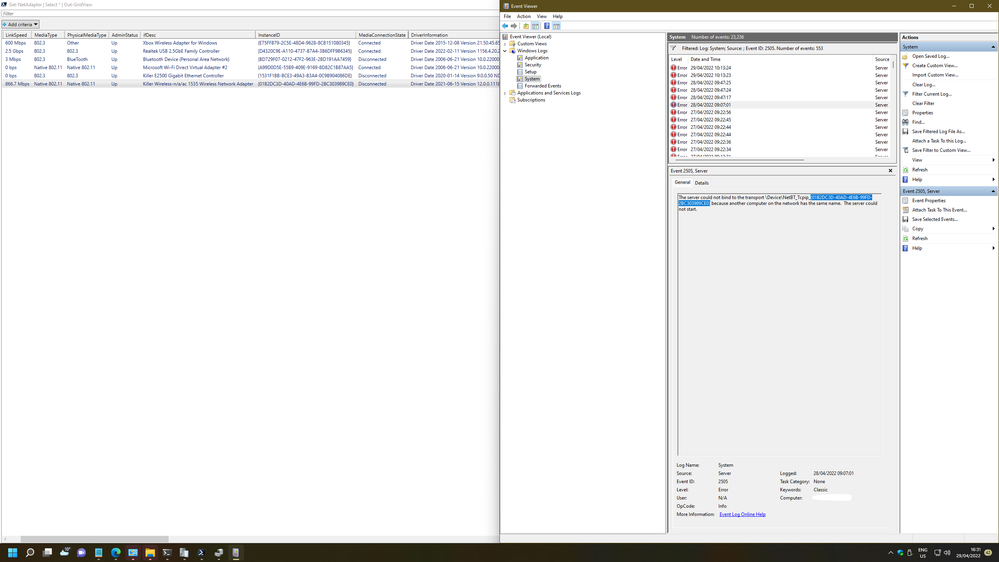This screenshot has width=999, height=562.
Task: Show hidden system tray icons
Action: [x=891, y=552]
